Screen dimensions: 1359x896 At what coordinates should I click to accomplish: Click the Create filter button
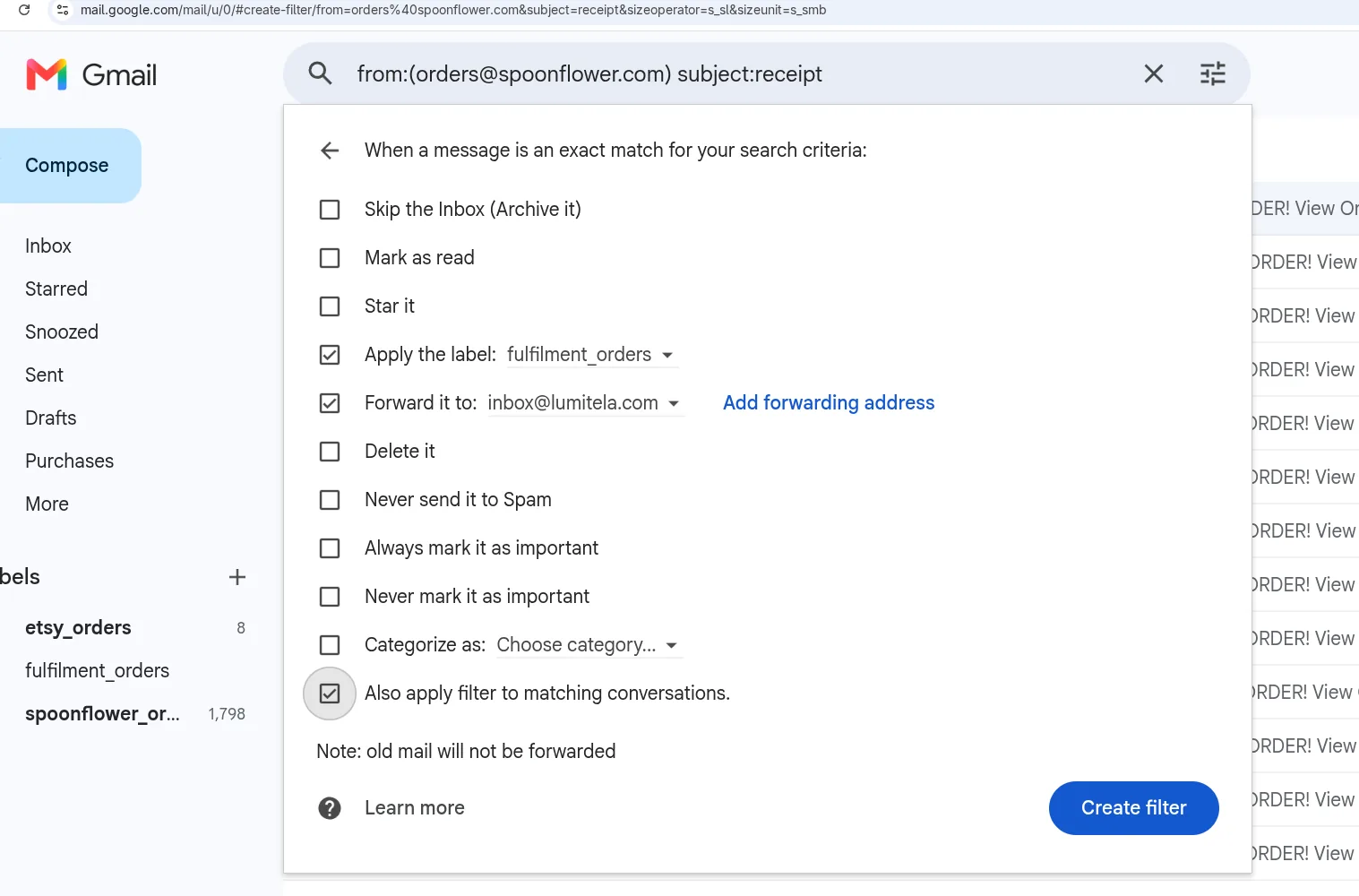click(x=1133, y=808)
